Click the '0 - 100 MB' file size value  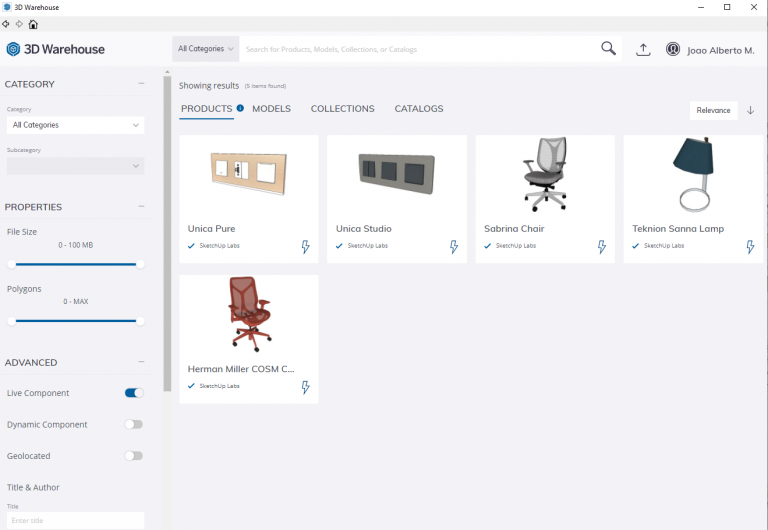pos(75,245)
